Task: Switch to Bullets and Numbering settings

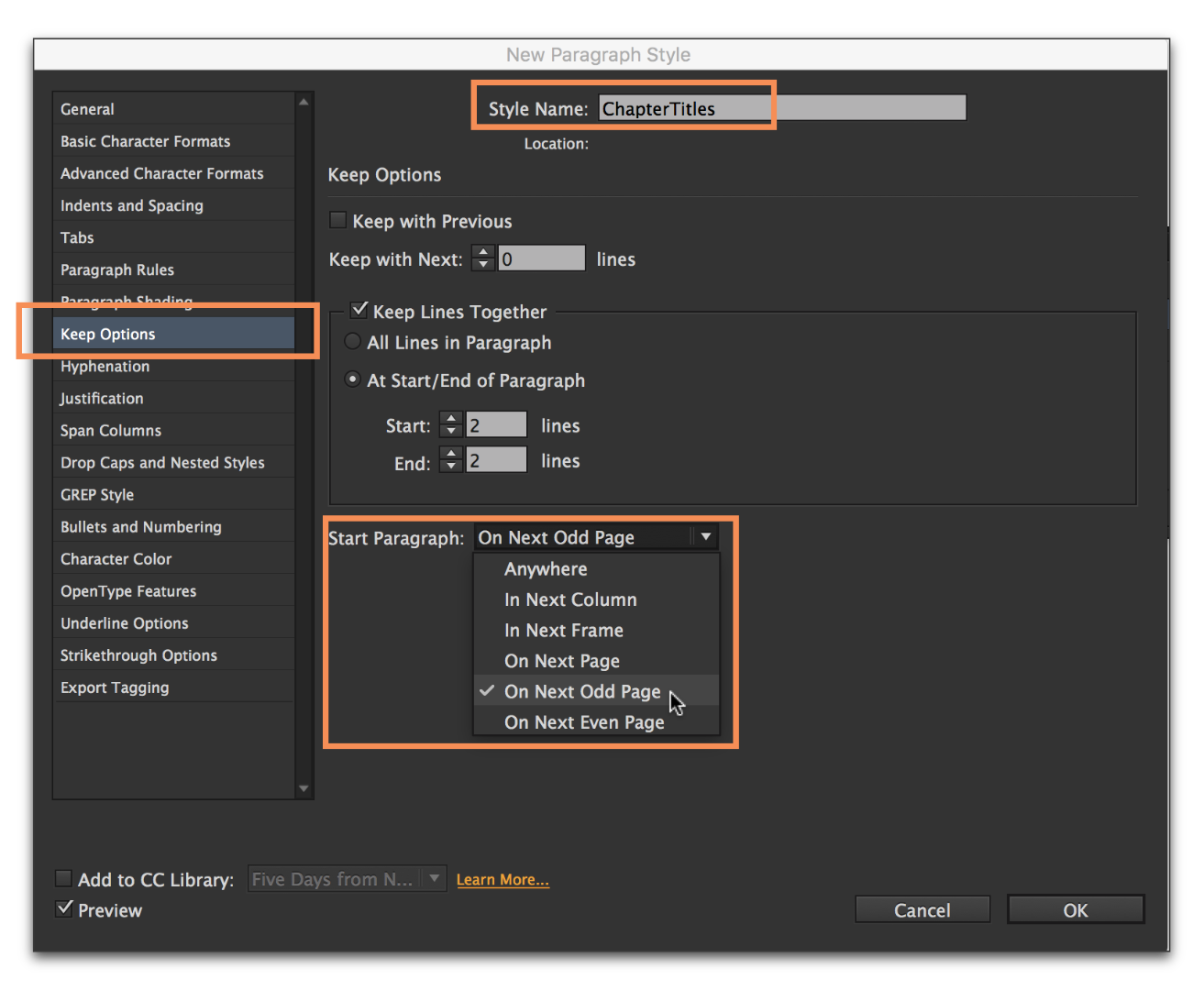Action: (140, 526)
